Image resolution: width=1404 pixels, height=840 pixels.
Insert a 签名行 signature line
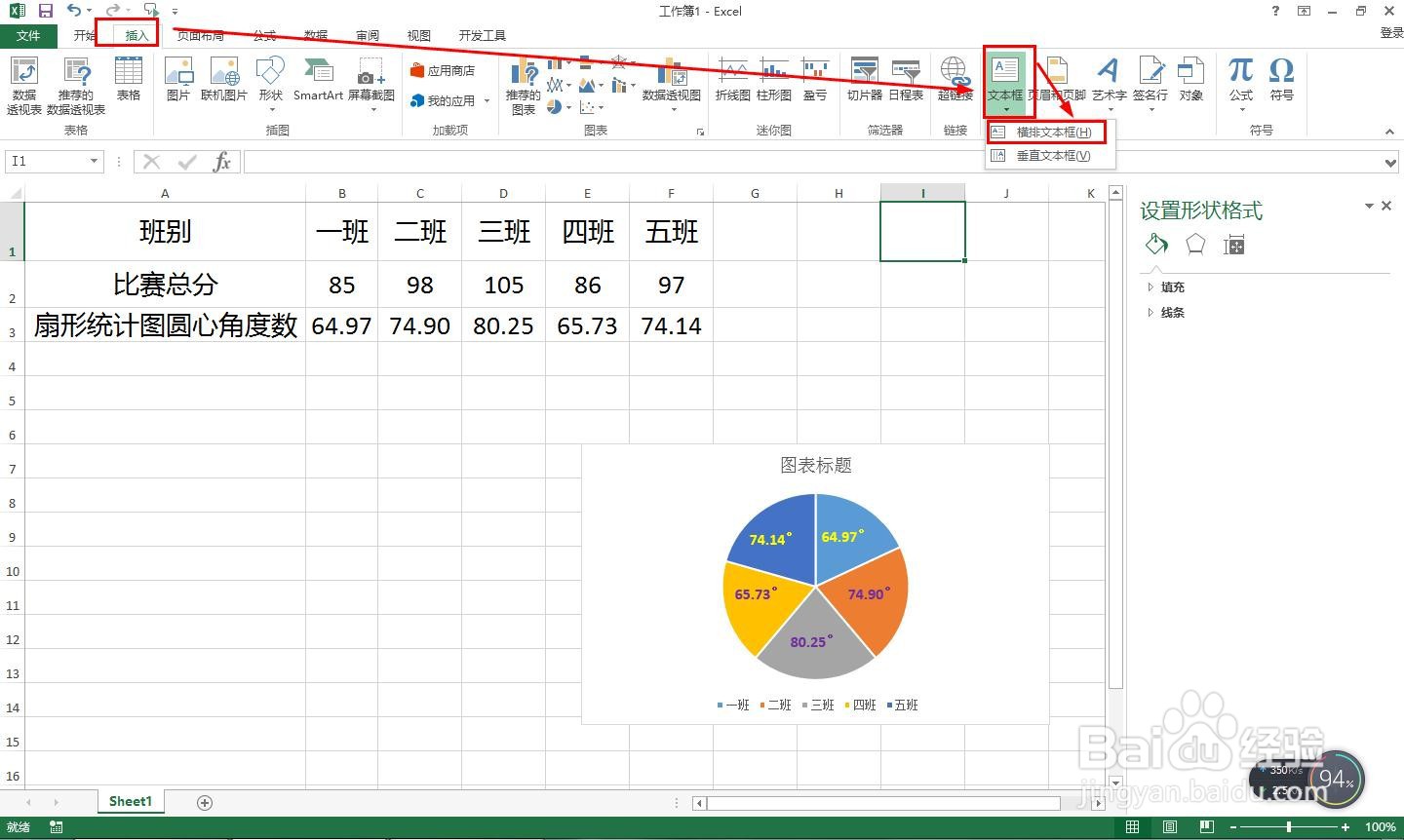1150,84
